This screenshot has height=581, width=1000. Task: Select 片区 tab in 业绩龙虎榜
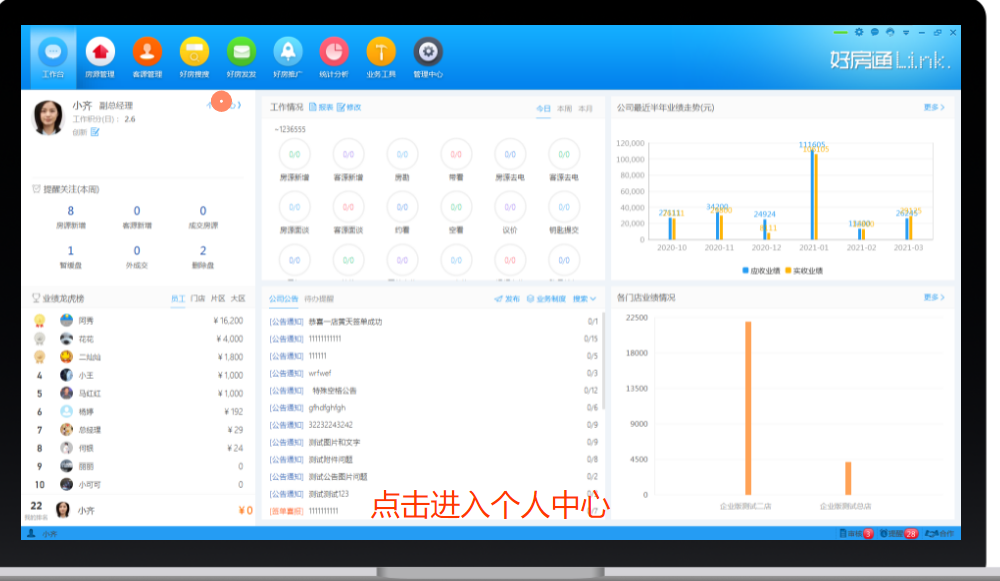(x=218, y=298)
